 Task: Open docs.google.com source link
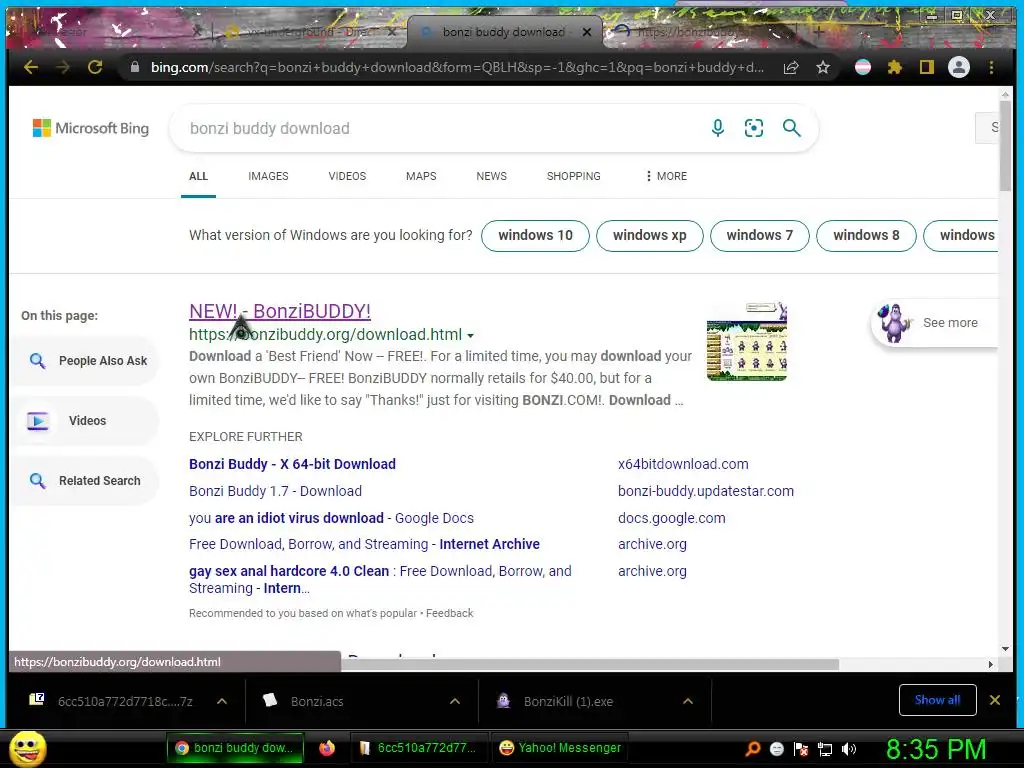click(x=671, y=518)
